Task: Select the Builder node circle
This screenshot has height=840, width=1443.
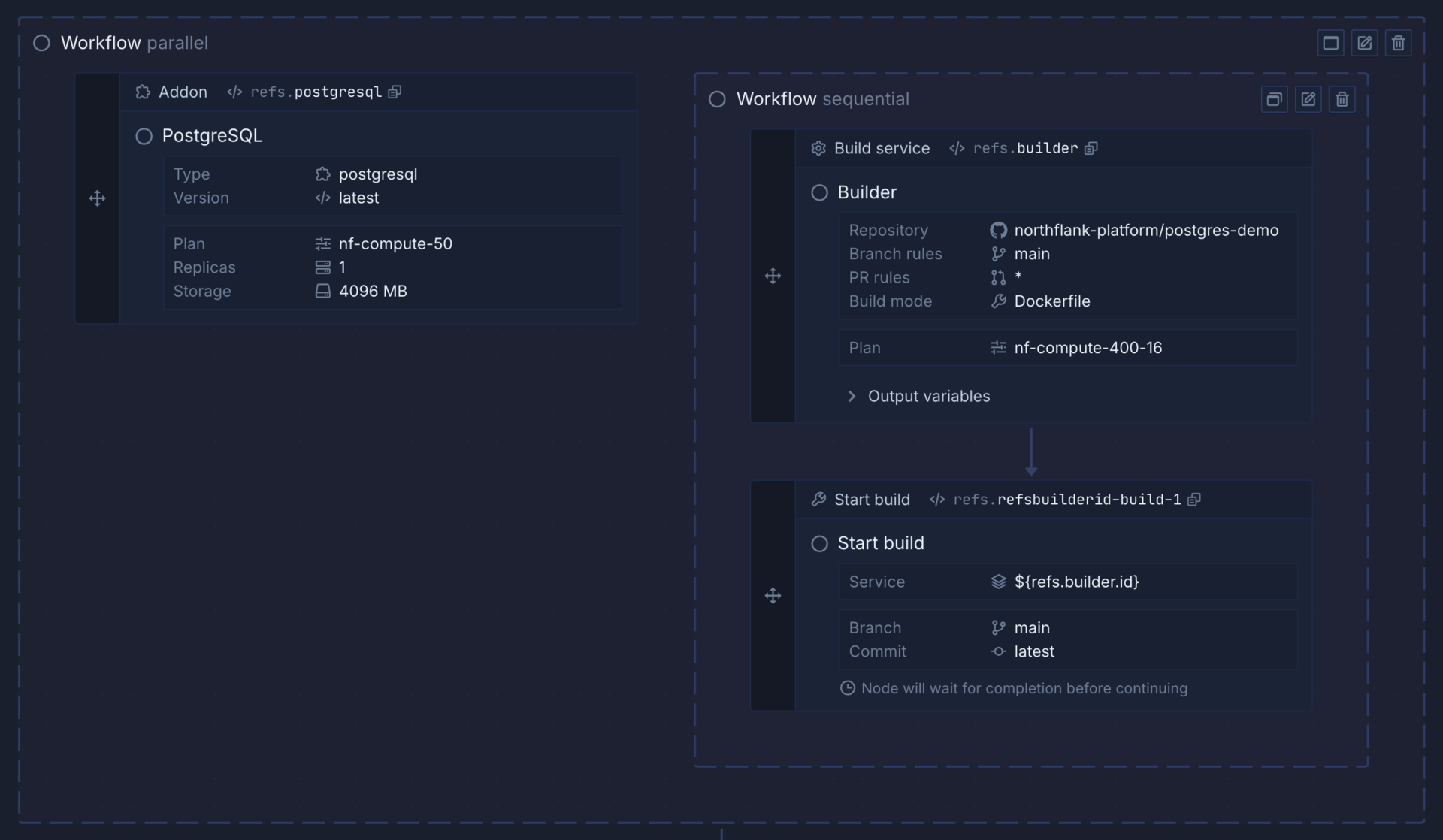Action: [x=819, y=192]
